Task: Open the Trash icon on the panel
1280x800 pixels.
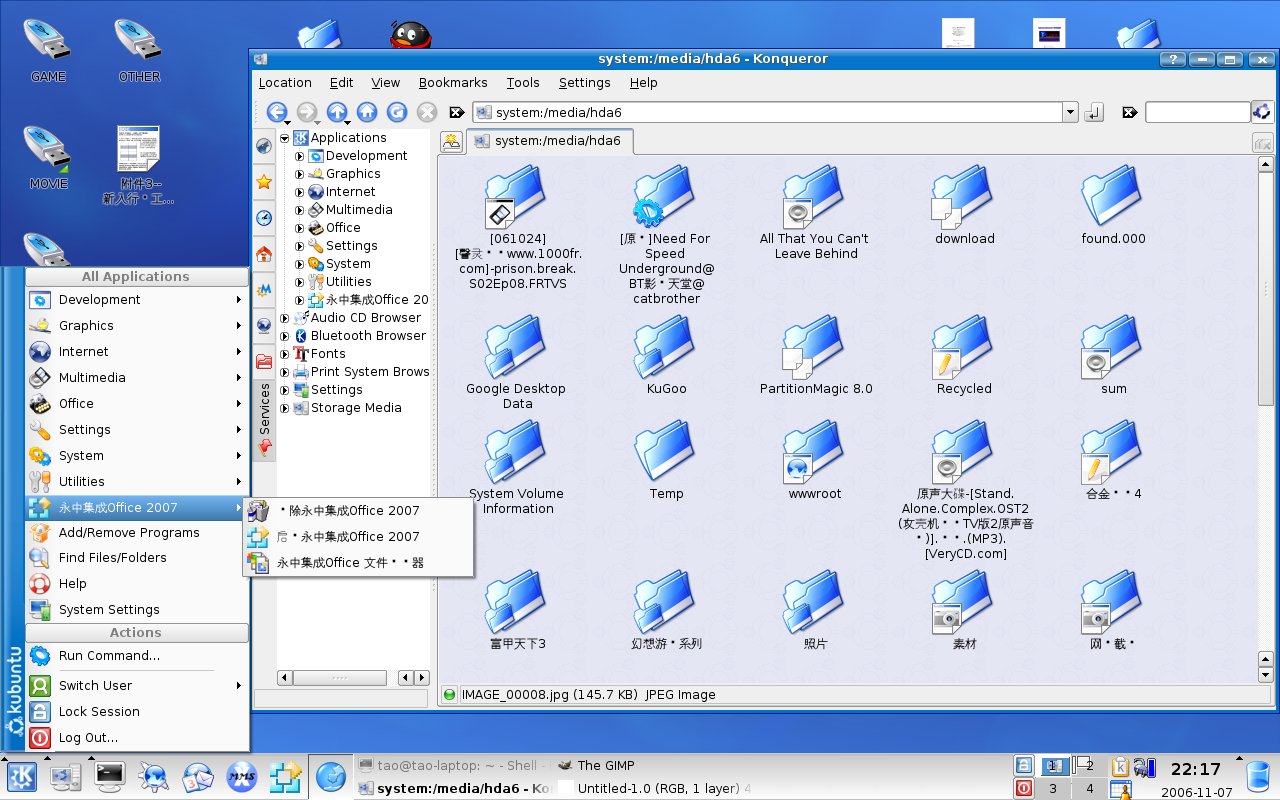Action: click(1260, 775)
